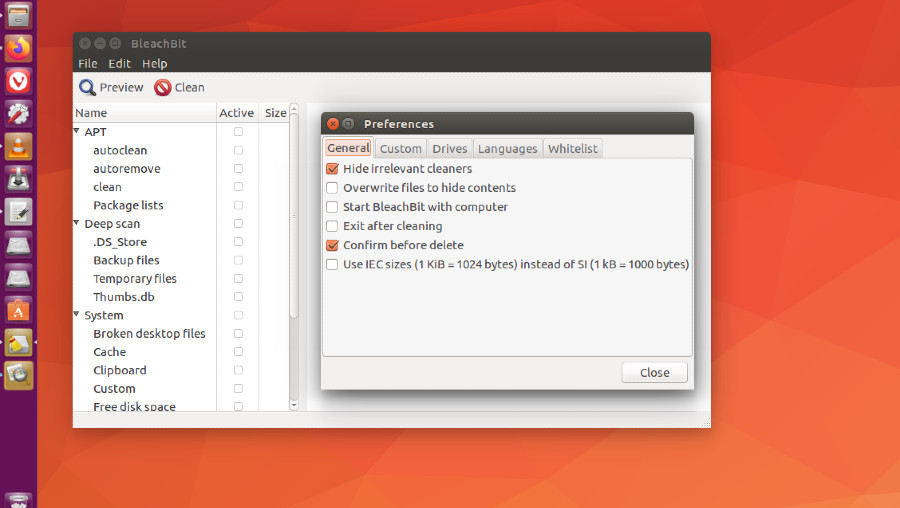Image resolution: width=900 pixels, height=508 pixels.
Task: Click the Preview magnifier icon
Action: [x=87, y=87]
